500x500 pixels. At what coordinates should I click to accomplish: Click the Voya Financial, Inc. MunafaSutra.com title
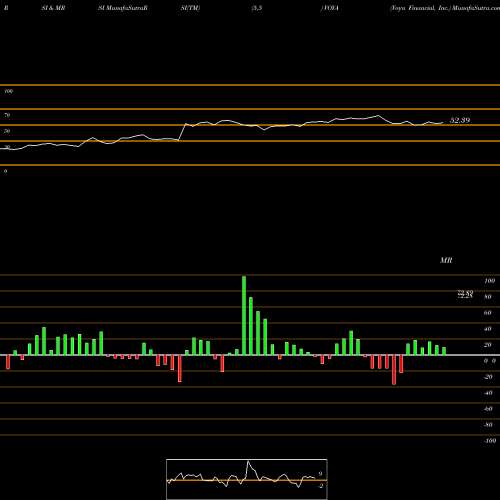pos(445,8)
